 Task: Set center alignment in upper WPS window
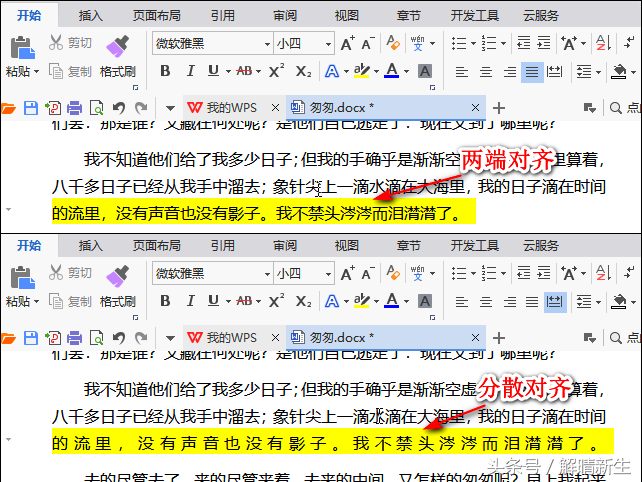click(486, 72)
